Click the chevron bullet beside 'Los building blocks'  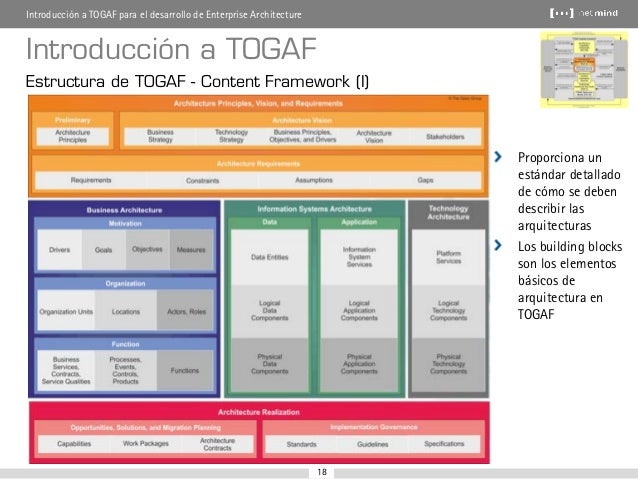tap(498, 245)
